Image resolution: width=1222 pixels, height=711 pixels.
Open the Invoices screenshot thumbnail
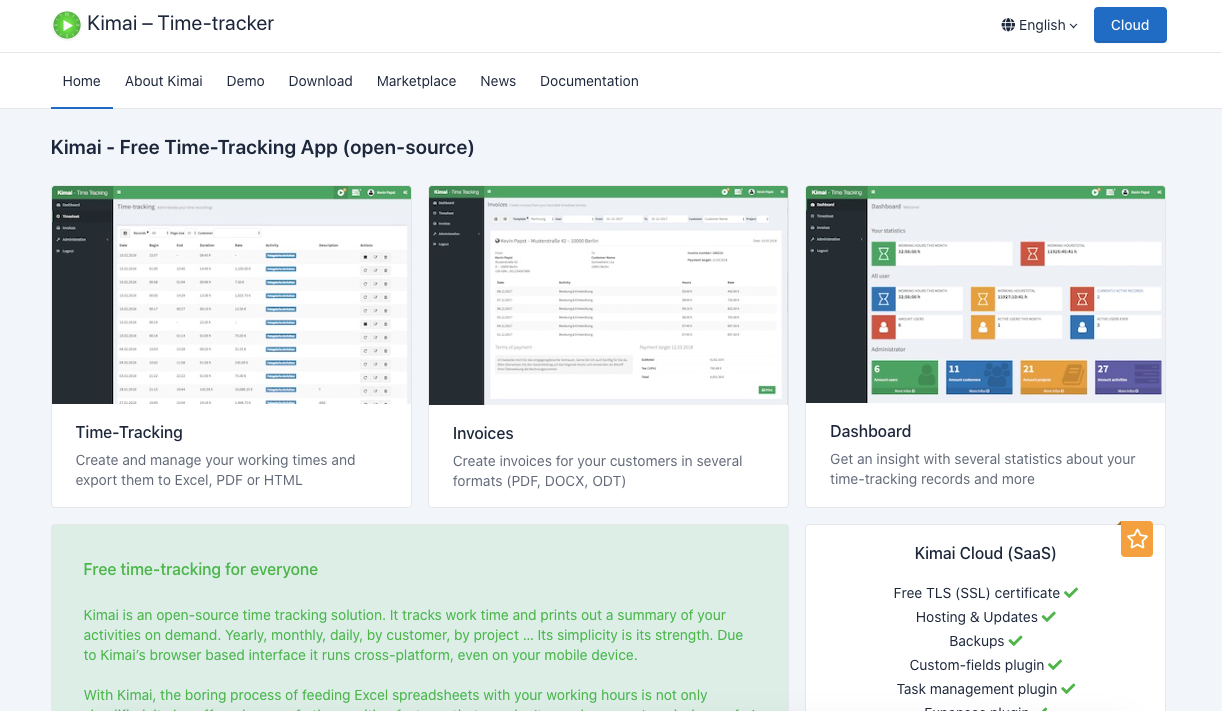pos(608,295)
